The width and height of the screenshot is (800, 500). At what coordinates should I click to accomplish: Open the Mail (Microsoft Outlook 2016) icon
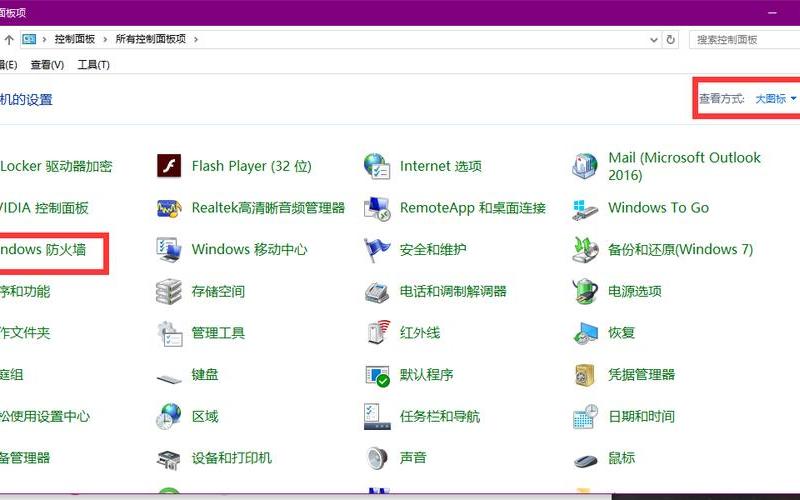coord(585,166)
